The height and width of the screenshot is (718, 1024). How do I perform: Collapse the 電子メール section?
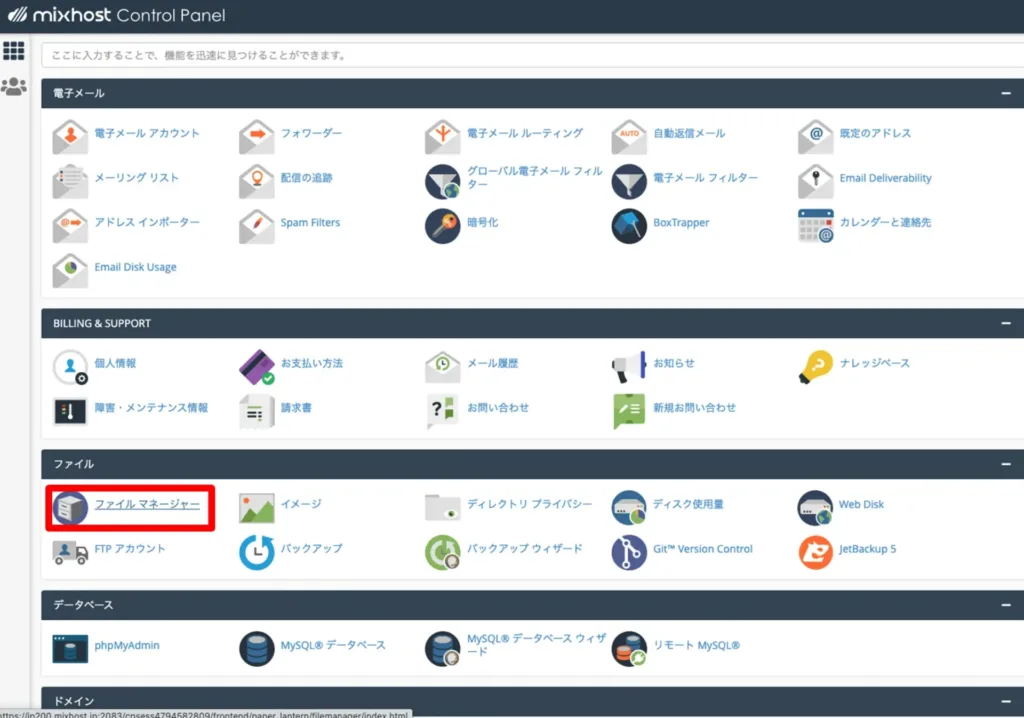(1006, 93)
